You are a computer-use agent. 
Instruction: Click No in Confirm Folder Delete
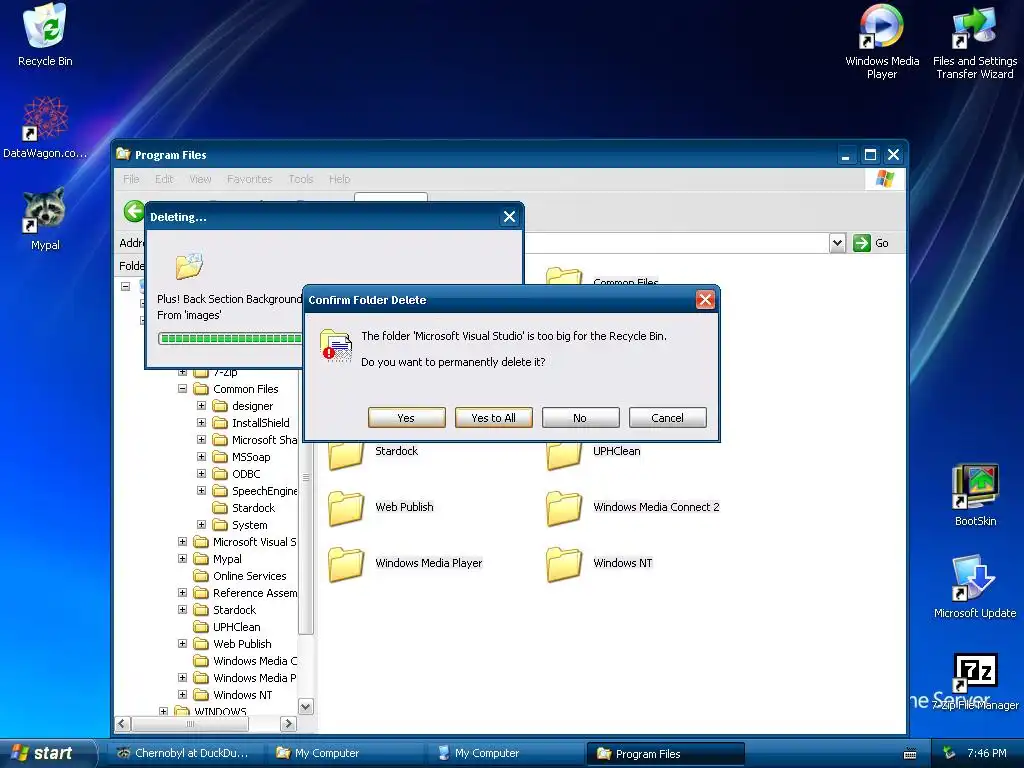580,418
